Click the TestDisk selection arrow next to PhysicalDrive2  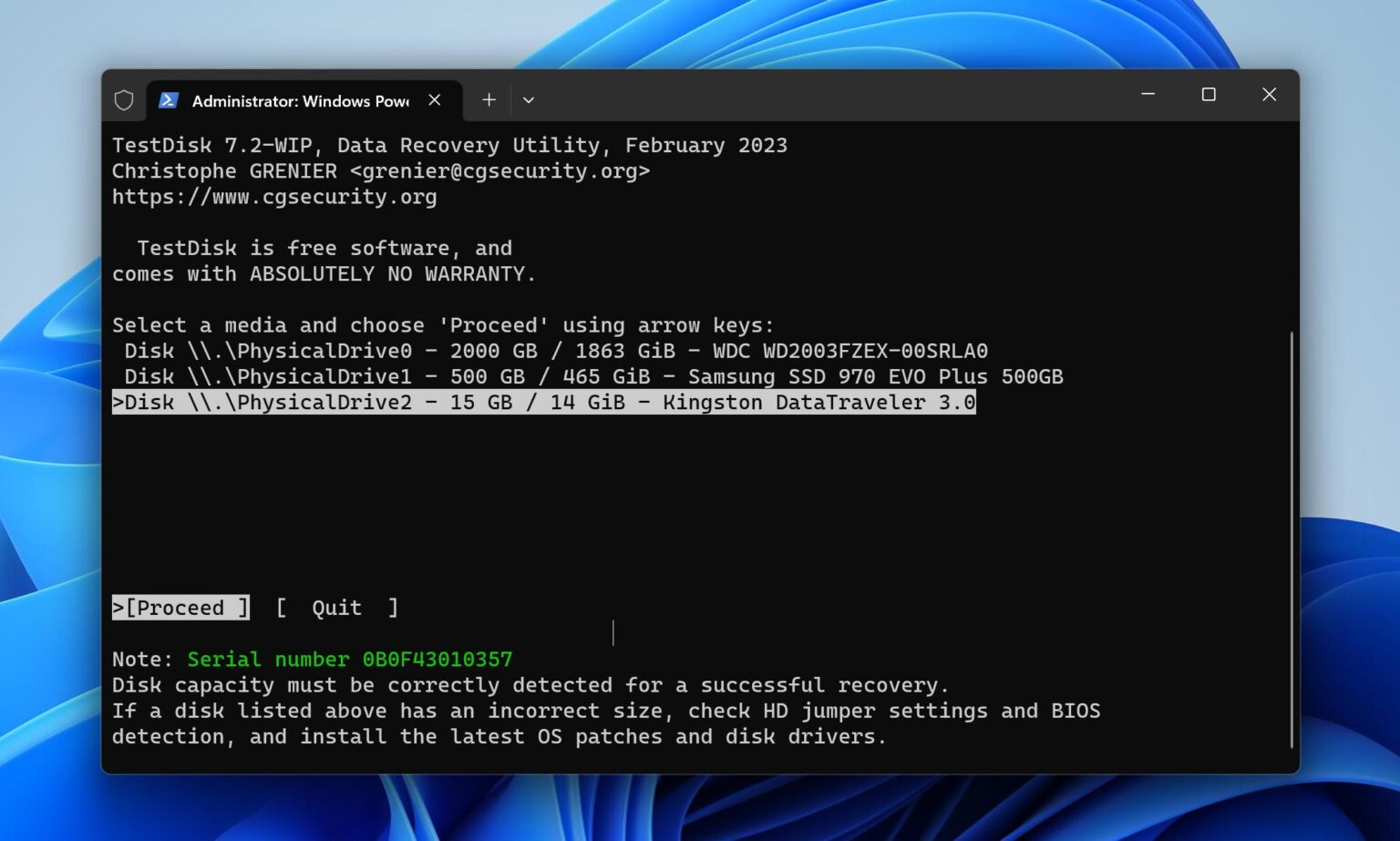point(118,402)
